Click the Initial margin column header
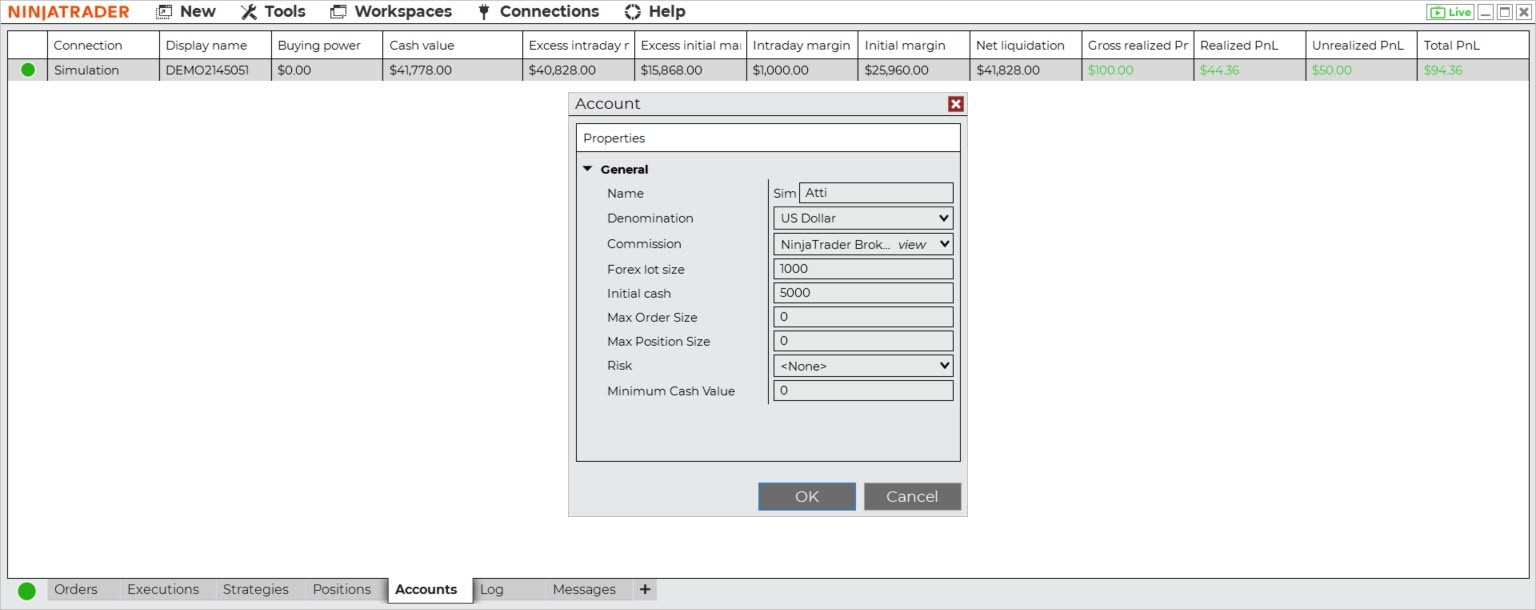Viewport: 1536px width, 610px height. (x=914, y=45)
